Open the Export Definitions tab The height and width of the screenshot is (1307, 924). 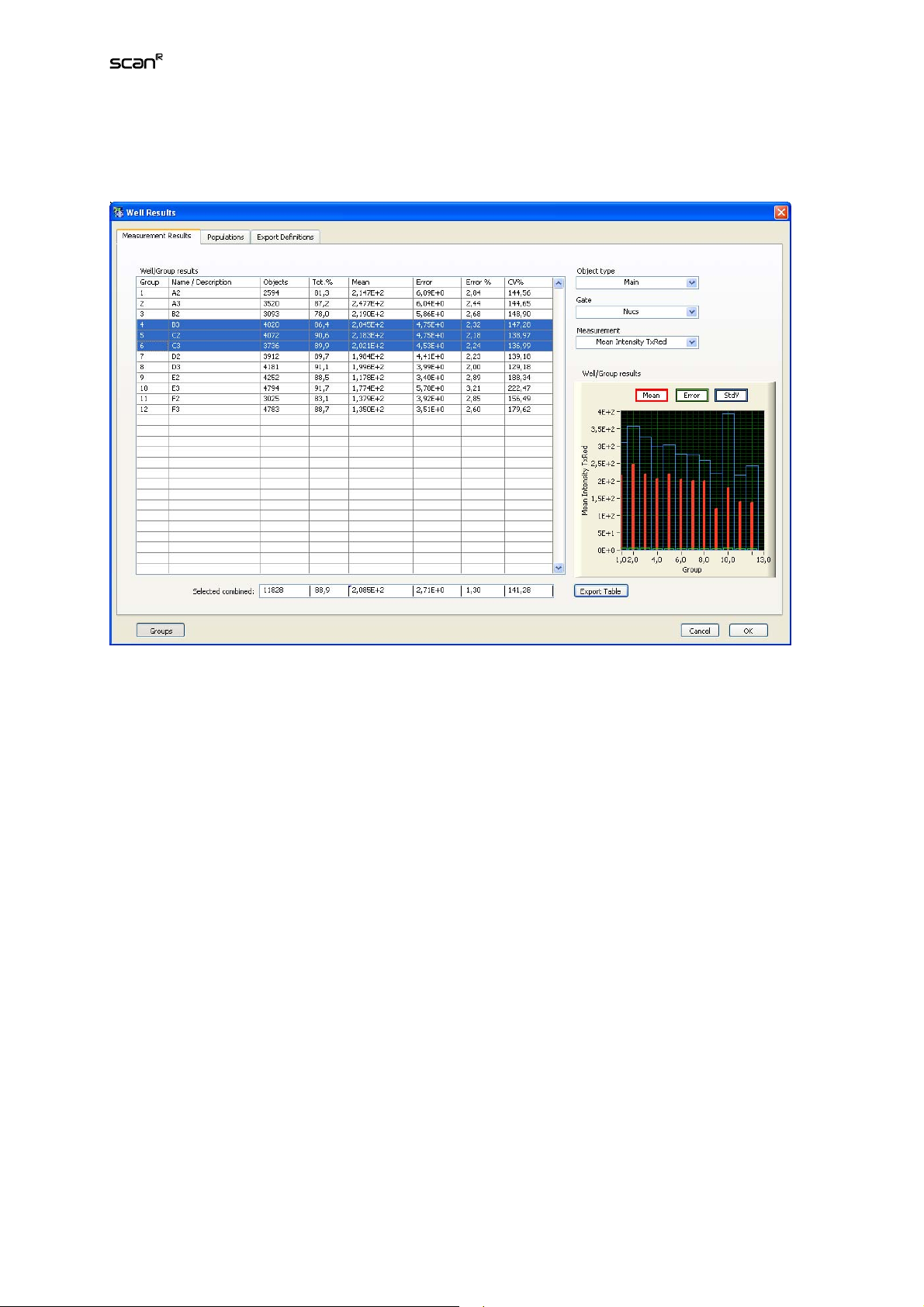point(285,237)
